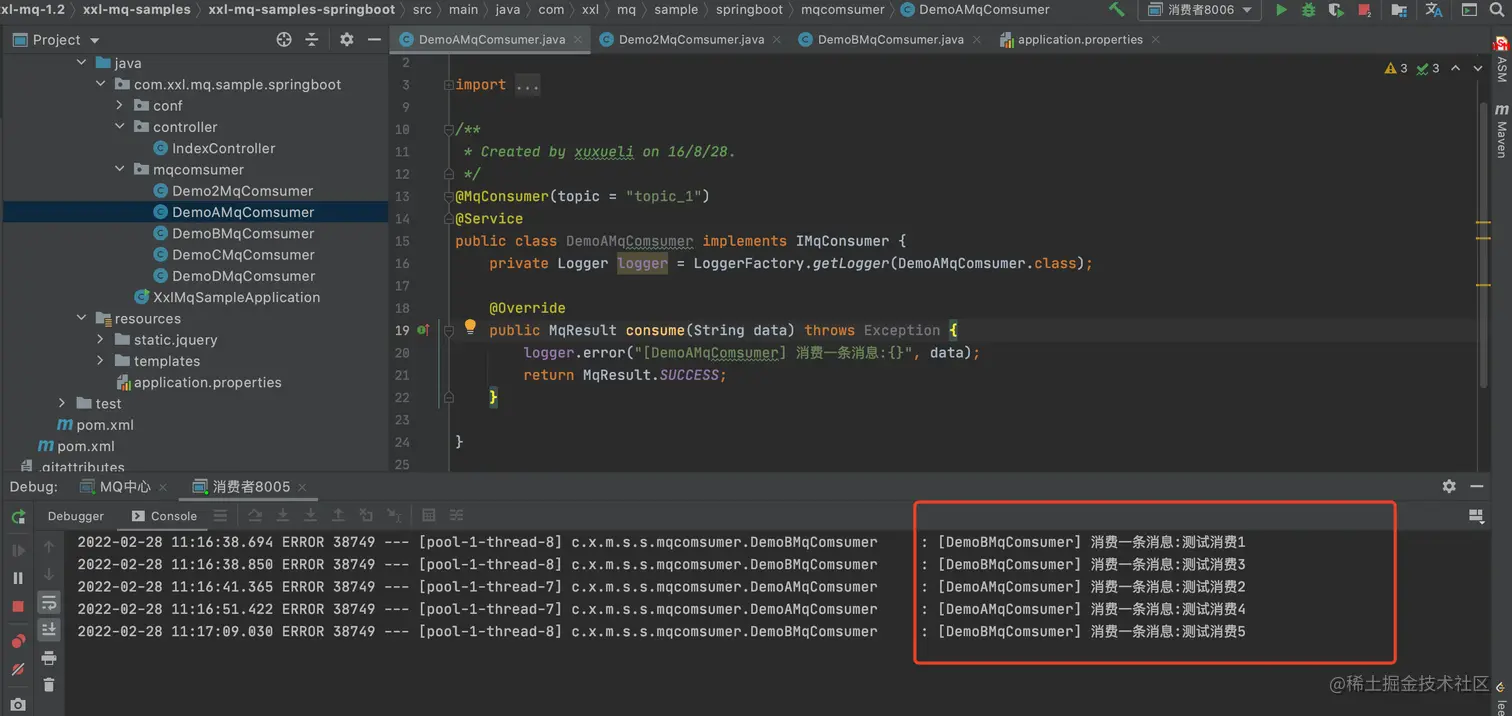Collapse all in Project panel
The width and height of the screenshot is (1512, 716).
[312, 40]
